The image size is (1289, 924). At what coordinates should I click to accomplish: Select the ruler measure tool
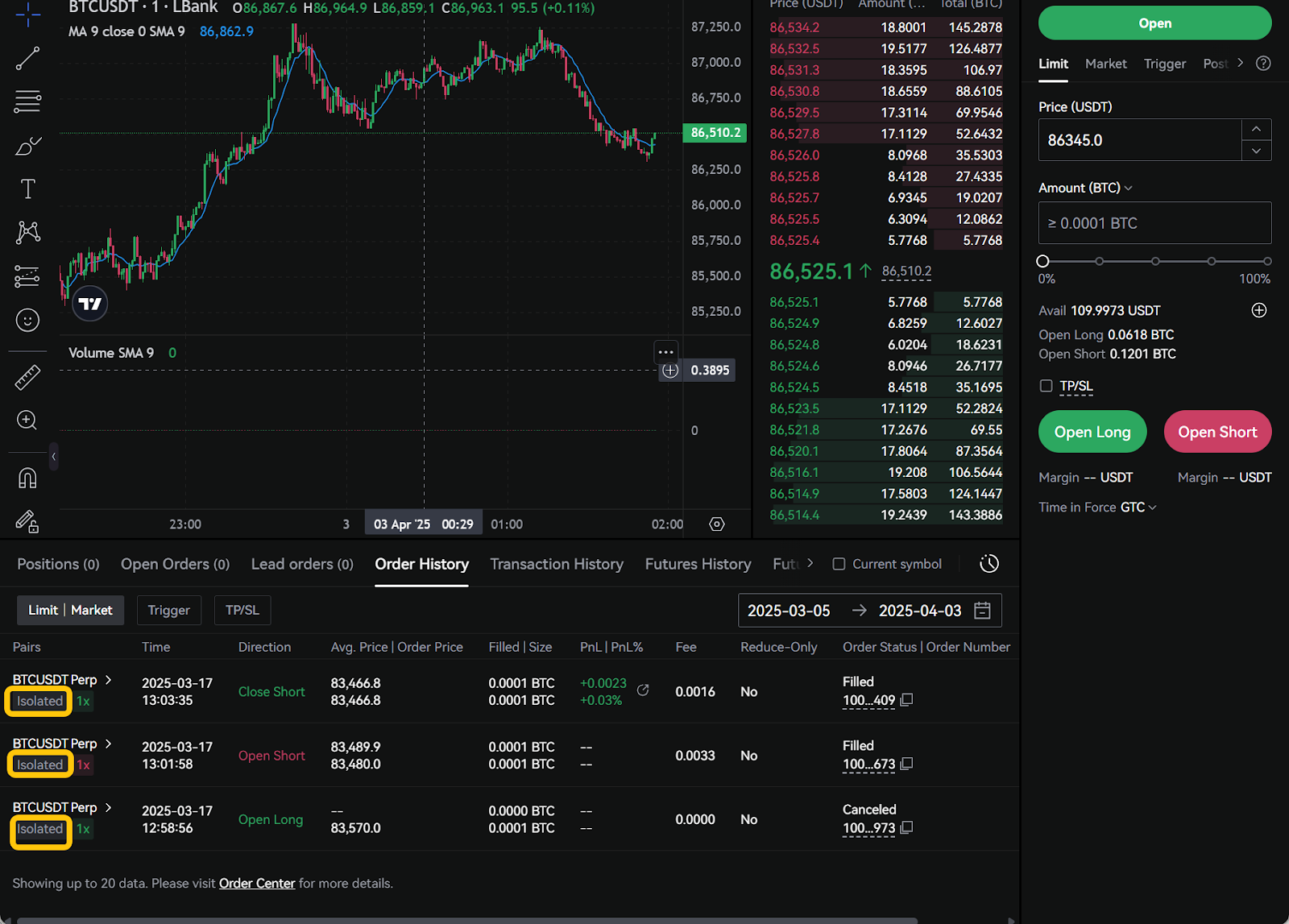pyautogui.click(x=27, y=377)
